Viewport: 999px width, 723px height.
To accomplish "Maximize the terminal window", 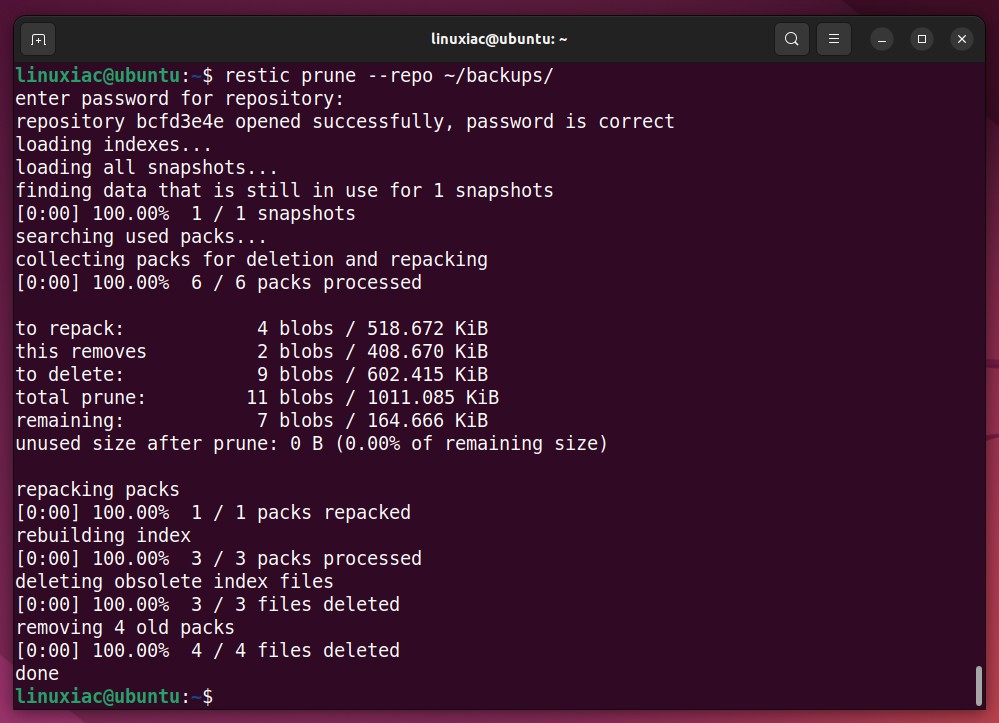I will click(921, 39).
